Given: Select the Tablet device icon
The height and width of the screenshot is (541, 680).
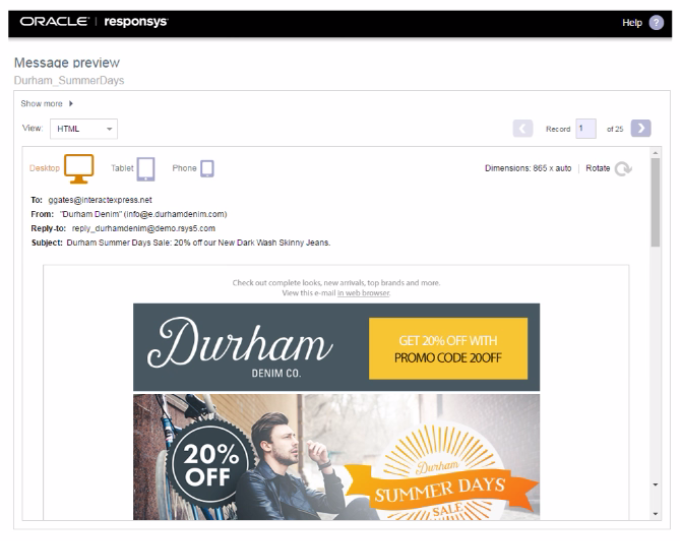Looking at the screenshot, I should (x=146, y=169).
